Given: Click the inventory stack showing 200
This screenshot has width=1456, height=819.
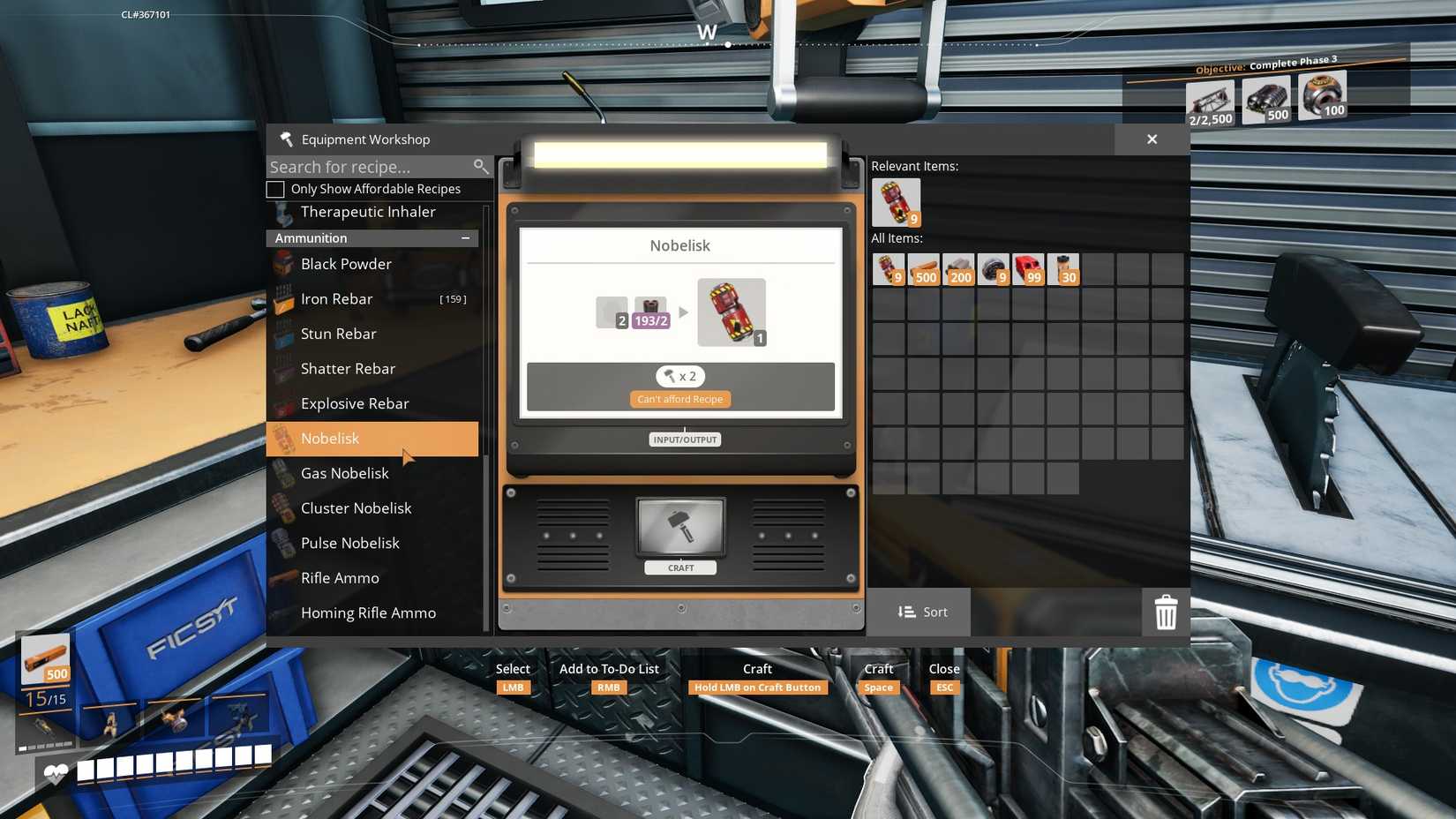Looking at the screenshot, I should pyautogui.click(x=957, y=269).
